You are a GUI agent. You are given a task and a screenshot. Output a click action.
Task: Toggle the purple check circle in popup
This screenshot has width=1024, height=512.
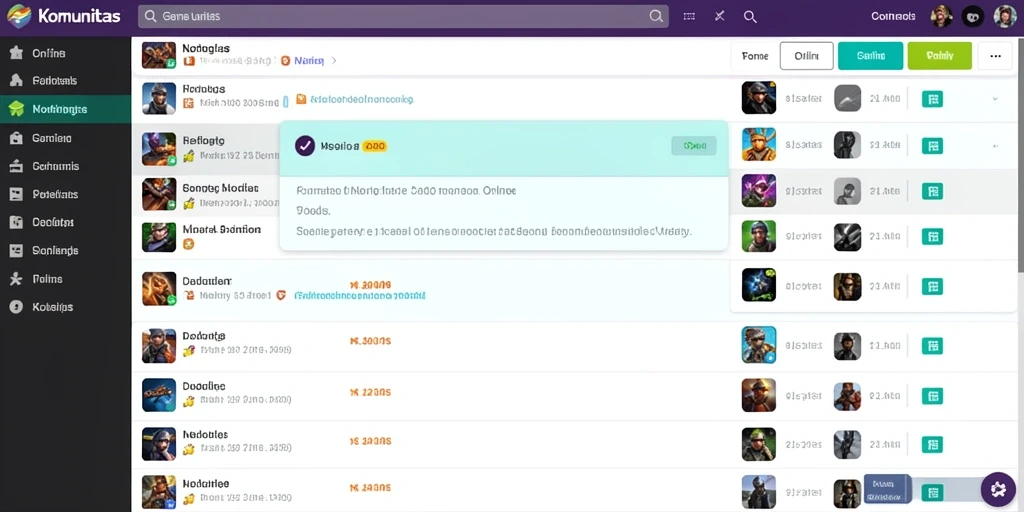tap(305, 146)
